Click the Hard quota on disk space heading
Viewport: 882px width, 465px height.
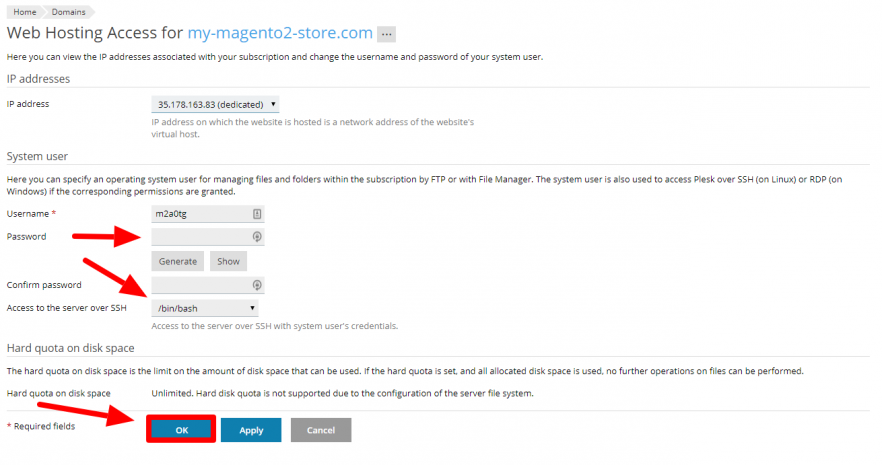point(70,348)
